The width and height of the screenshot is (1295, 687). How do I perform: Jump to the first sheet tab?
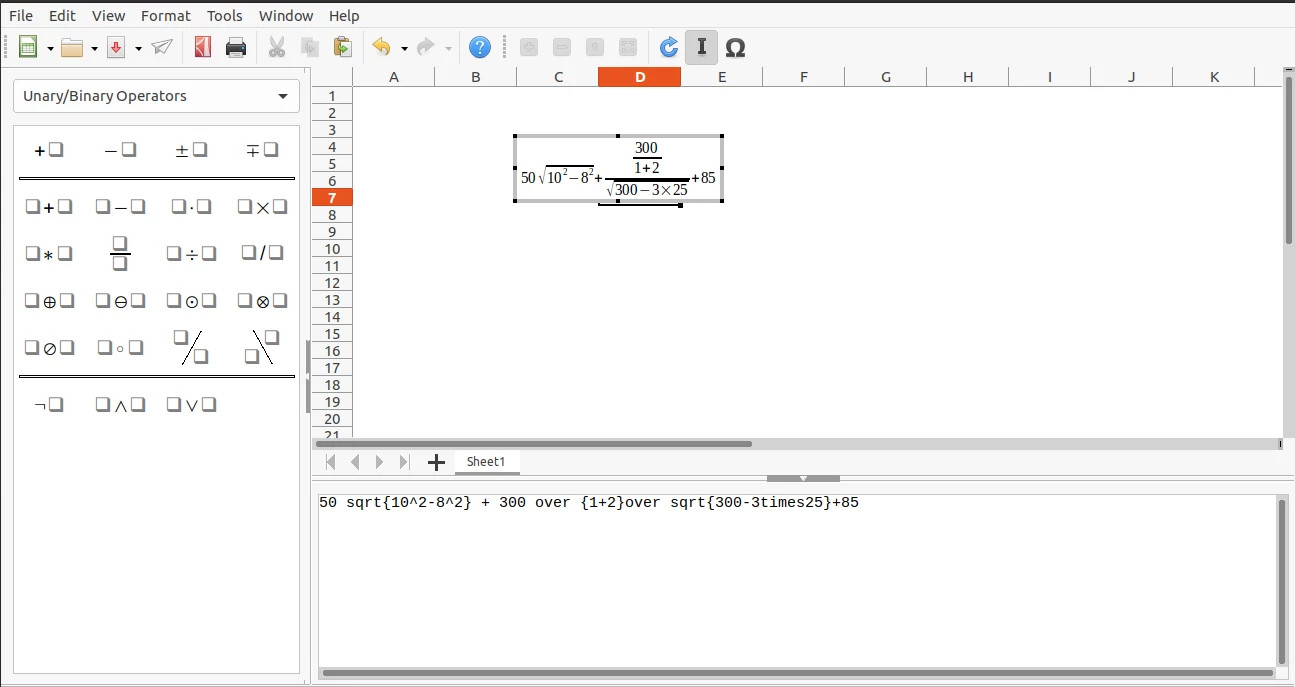coord(331,462)
